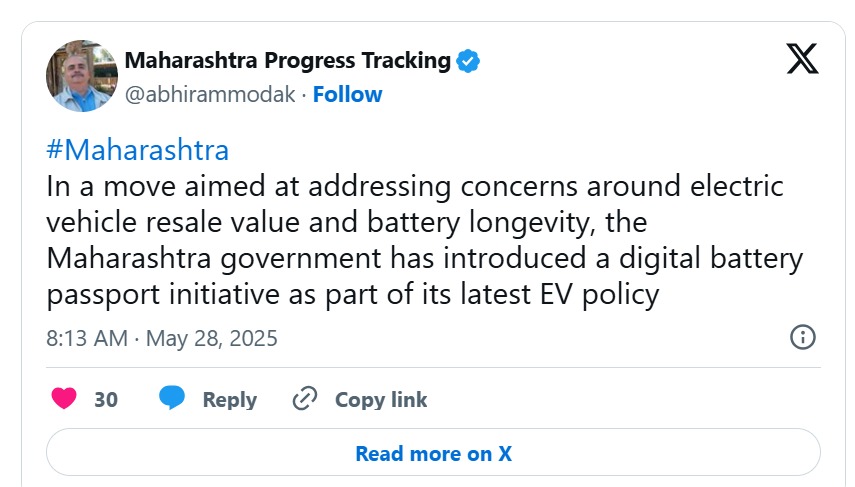Click the May 28, 2025 date

[212, 338]
